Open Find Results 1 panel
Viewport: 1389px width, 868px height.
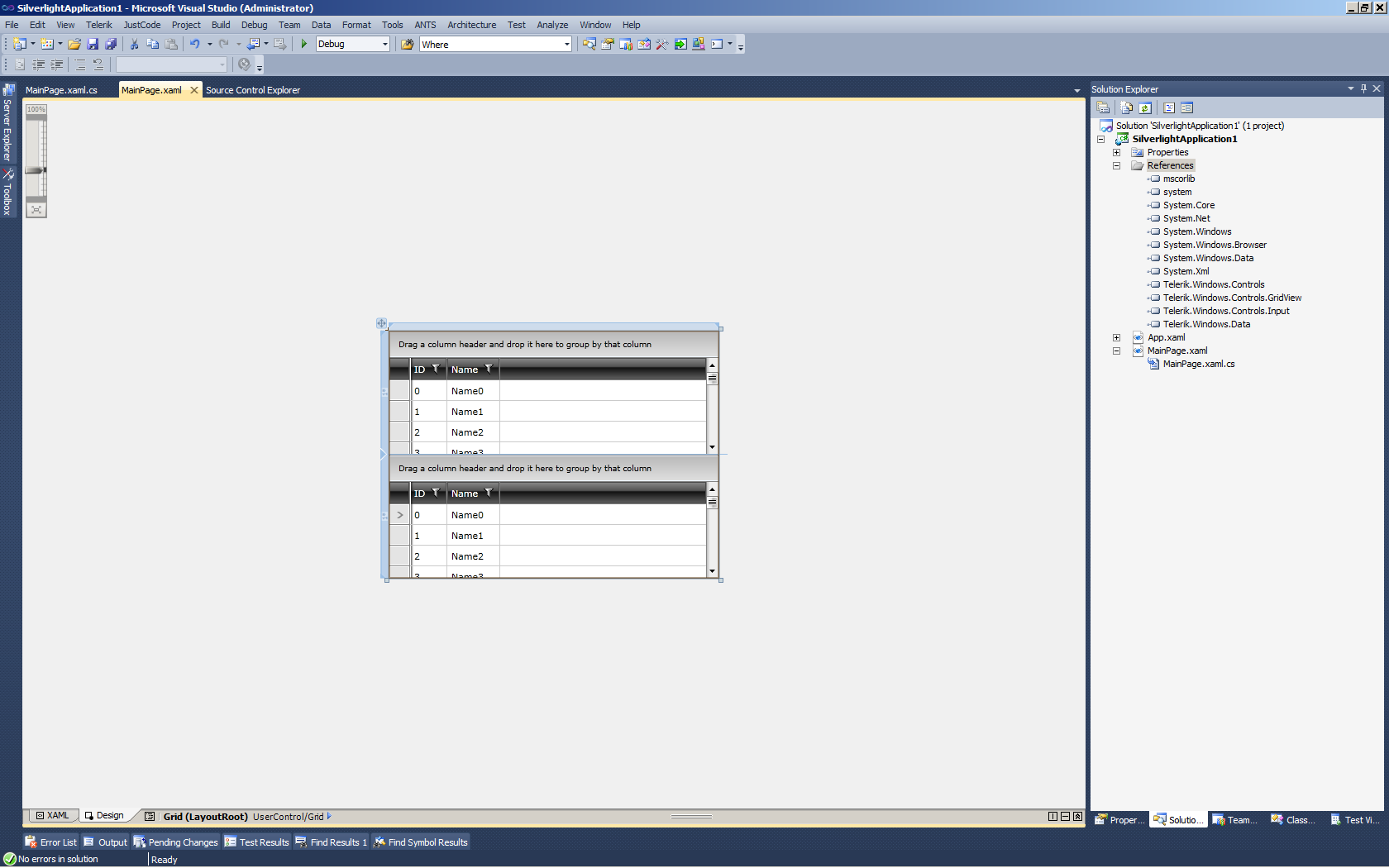pos(331,842)
